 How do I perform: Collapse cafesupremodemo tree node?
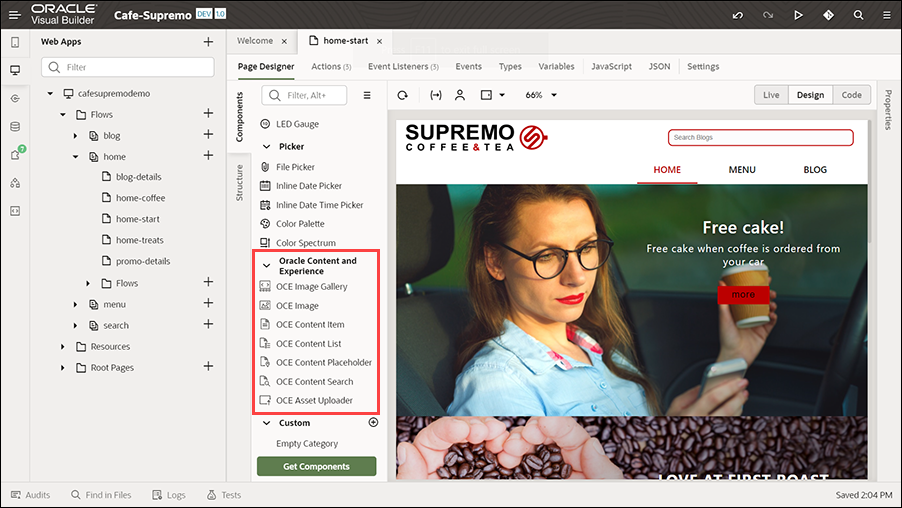point(50,93)
